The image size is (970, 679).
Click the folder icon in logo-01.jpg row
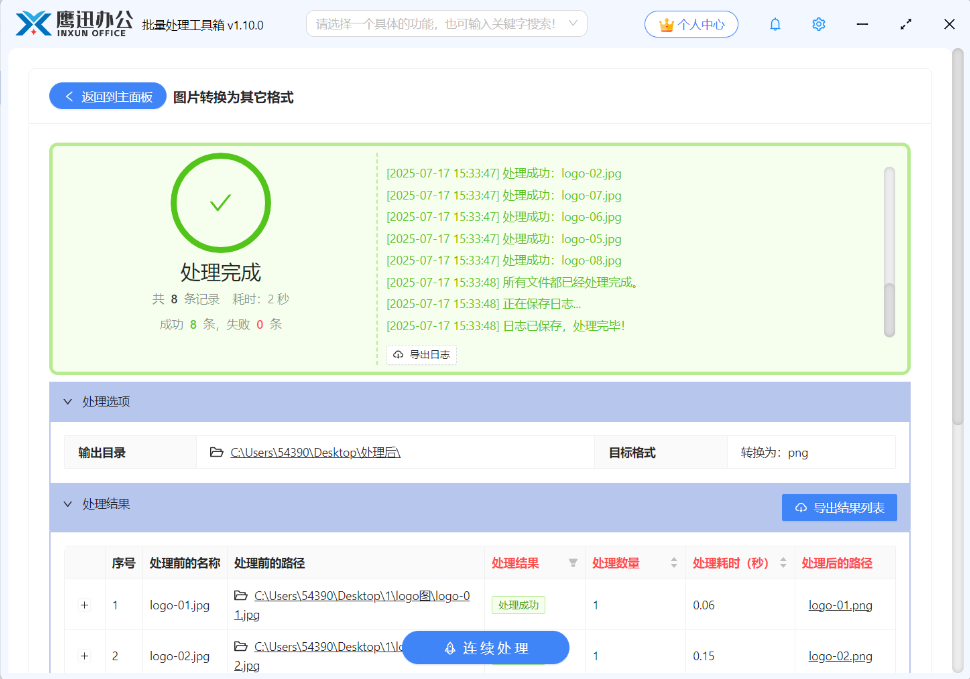(240, 595)
